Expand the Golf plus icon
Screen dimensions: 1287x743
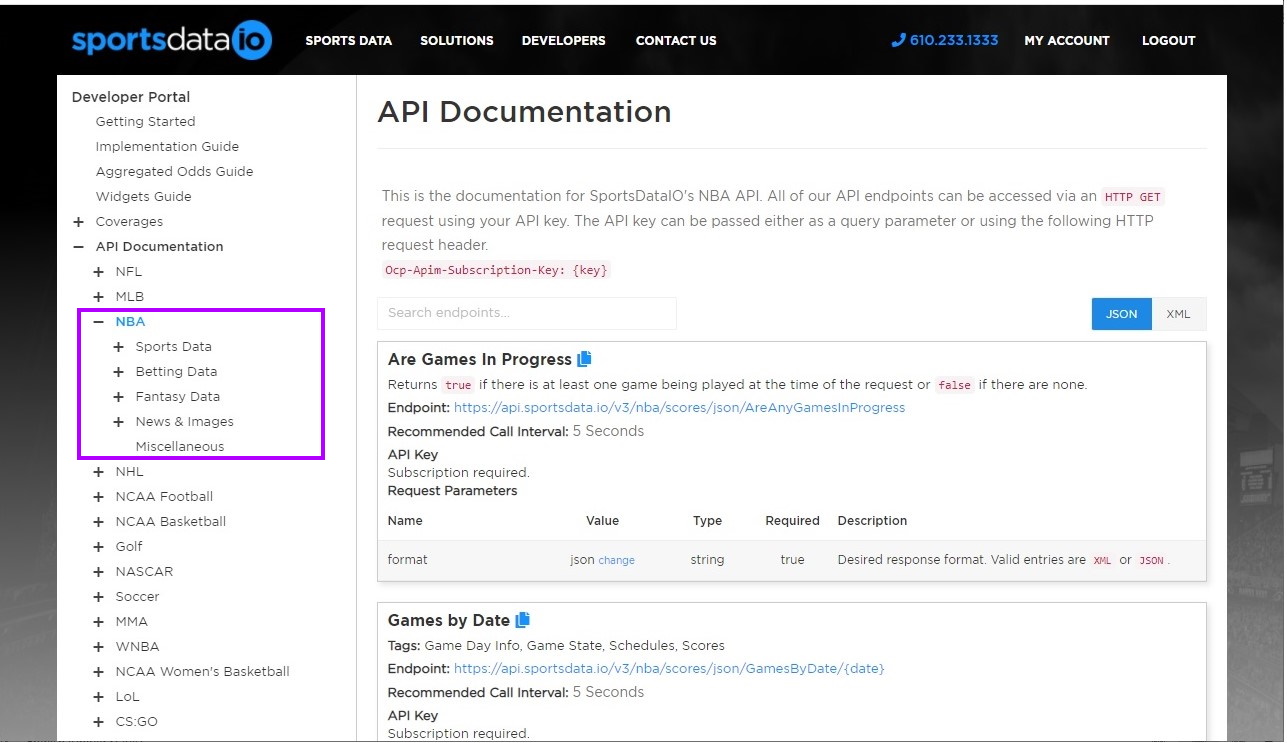click(x=98, y=547)
